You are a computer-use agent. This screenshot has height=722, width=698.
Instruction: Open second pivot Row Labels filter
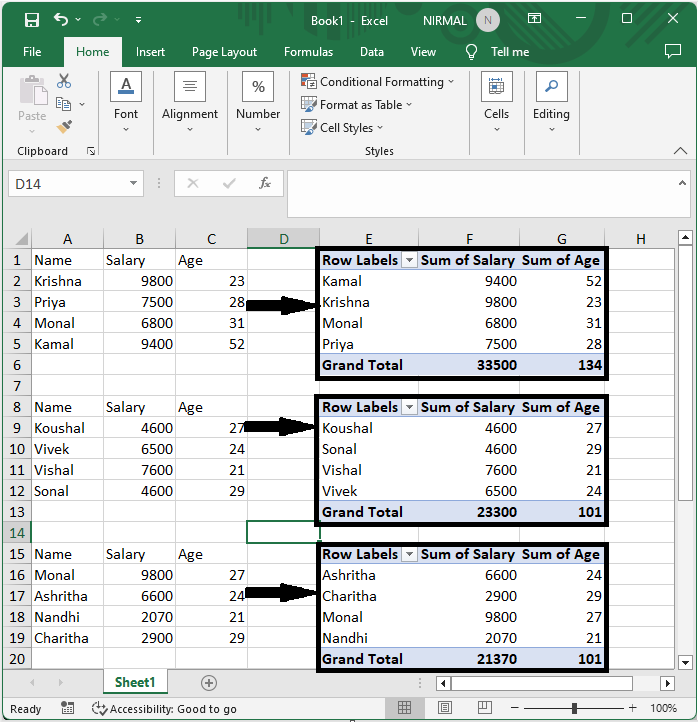click(409, 407)
